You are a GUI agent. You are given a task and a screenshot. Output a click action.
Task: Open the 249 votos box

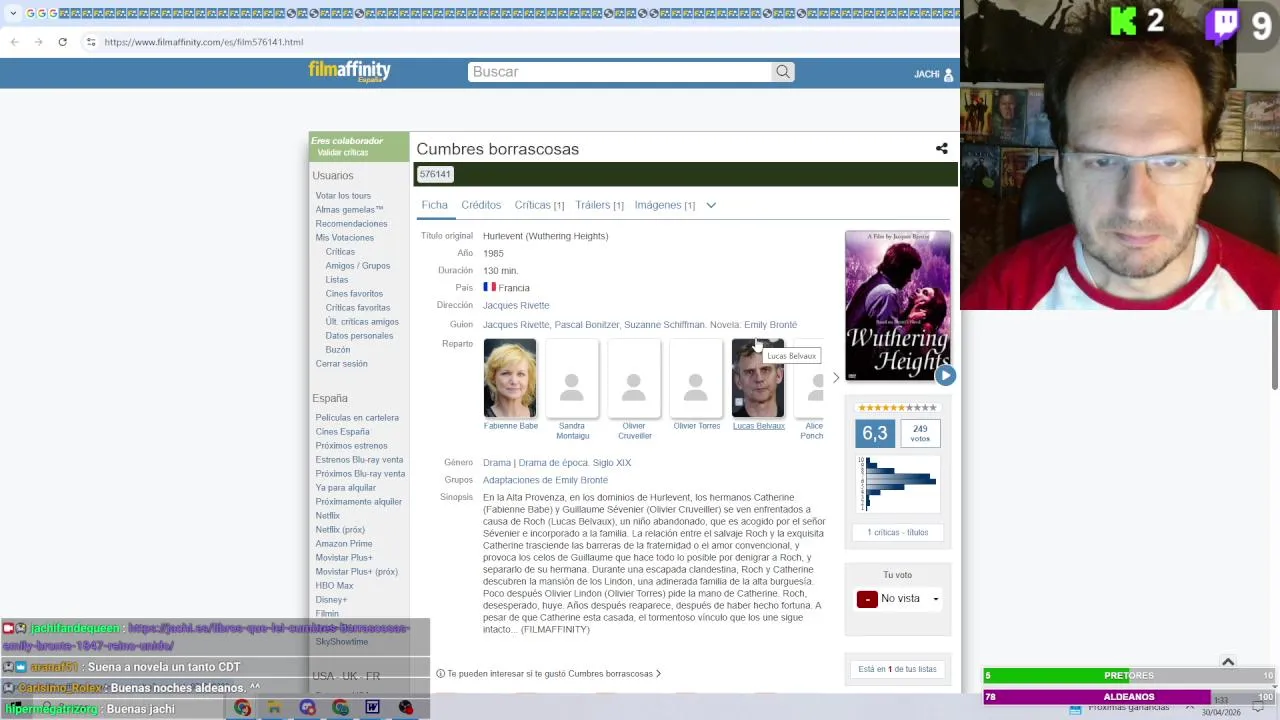click(920, 433)
